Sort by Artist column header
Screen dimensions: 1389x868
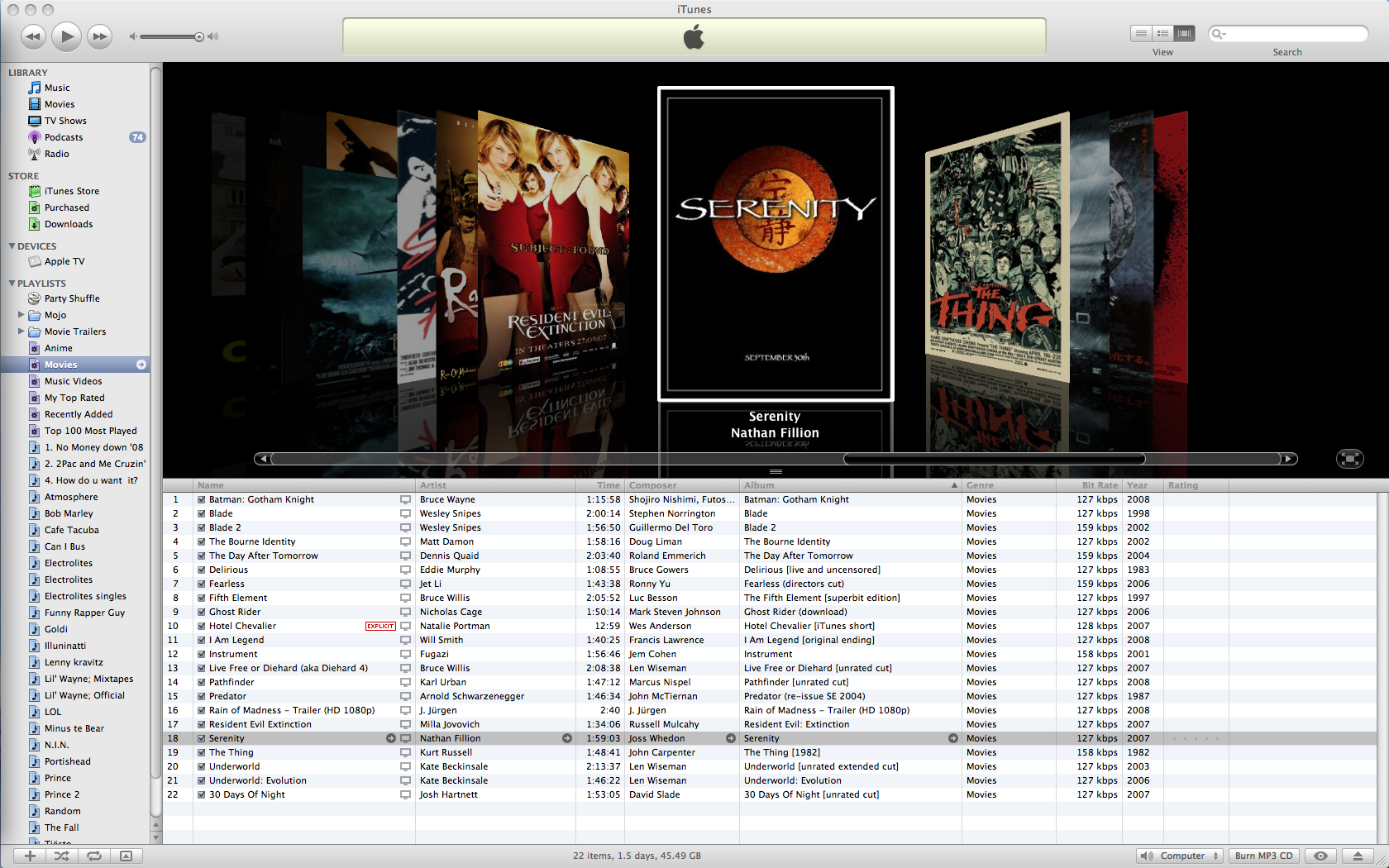pos(495,485)
